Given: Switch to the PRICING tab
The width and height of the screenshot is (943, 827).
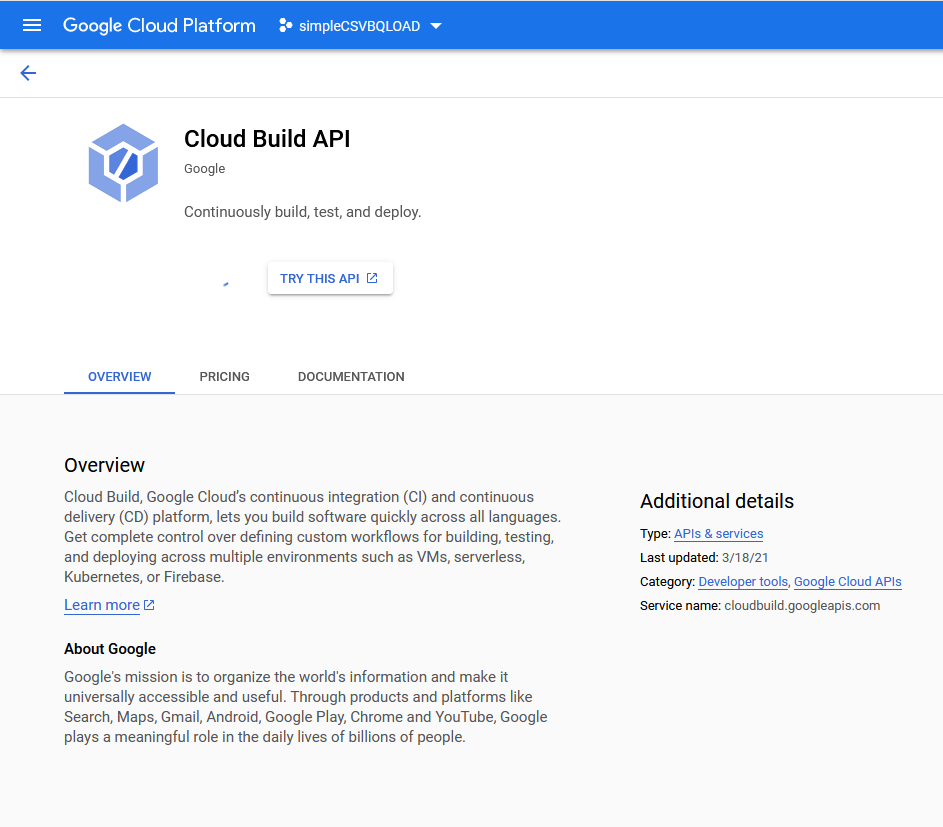Looking at the screenshot, I should point(224,377).
